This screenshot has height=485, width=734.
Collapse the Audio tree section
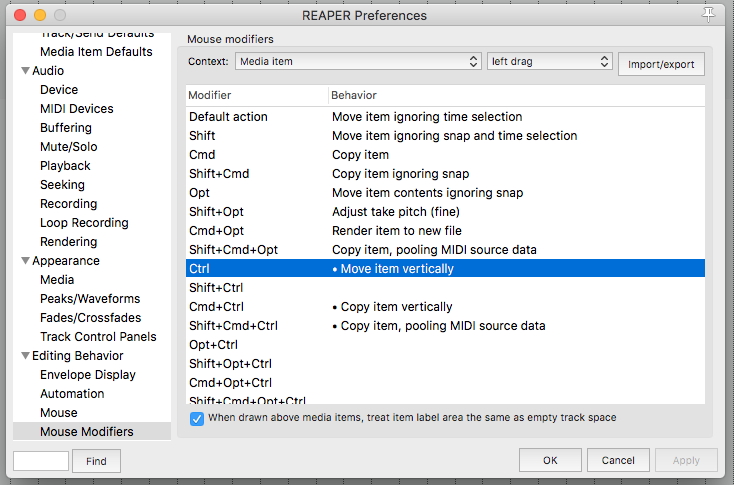[x=25, y=71]
